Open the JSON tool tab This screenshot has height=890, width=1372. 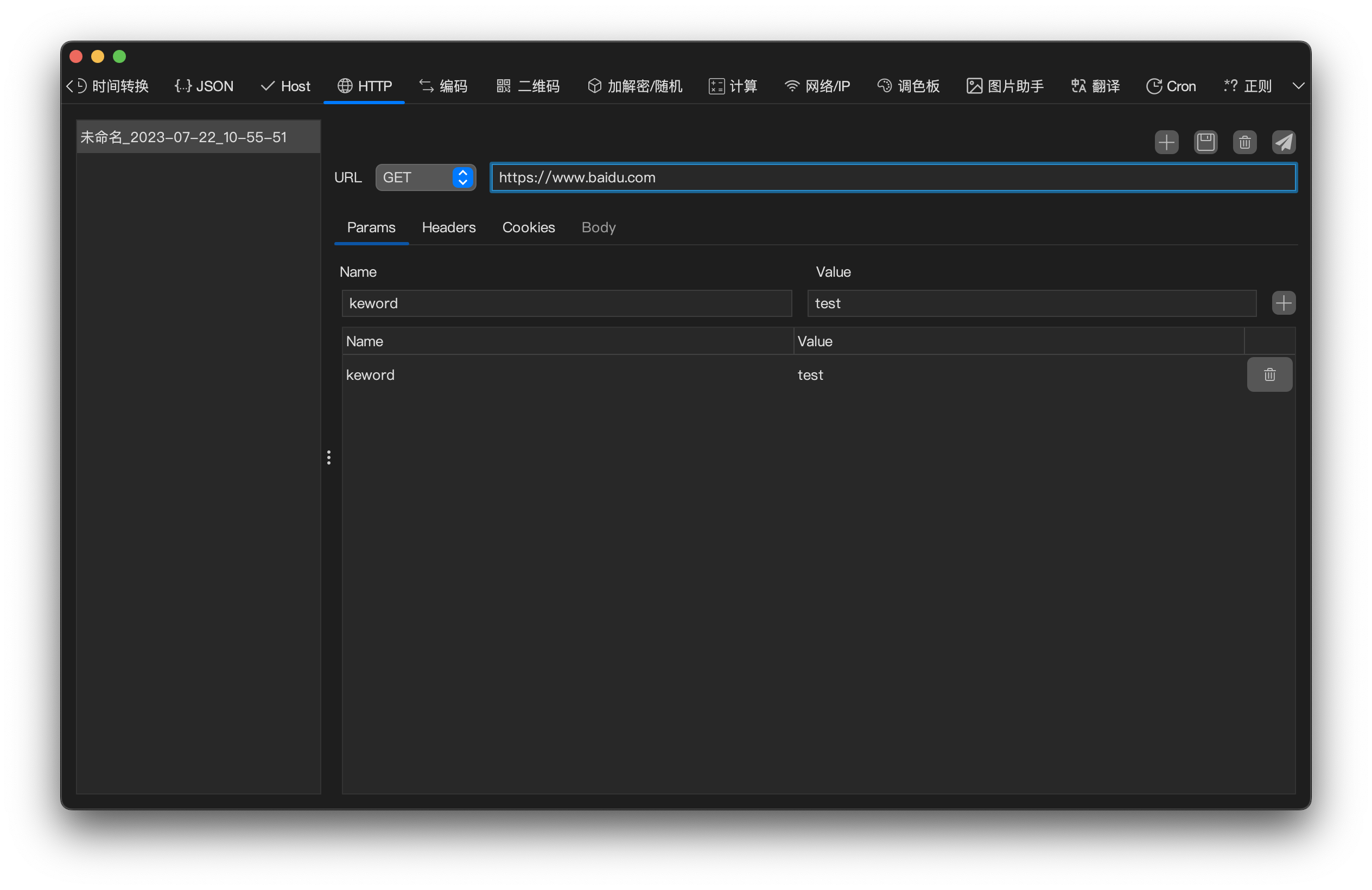coord(204,86)
